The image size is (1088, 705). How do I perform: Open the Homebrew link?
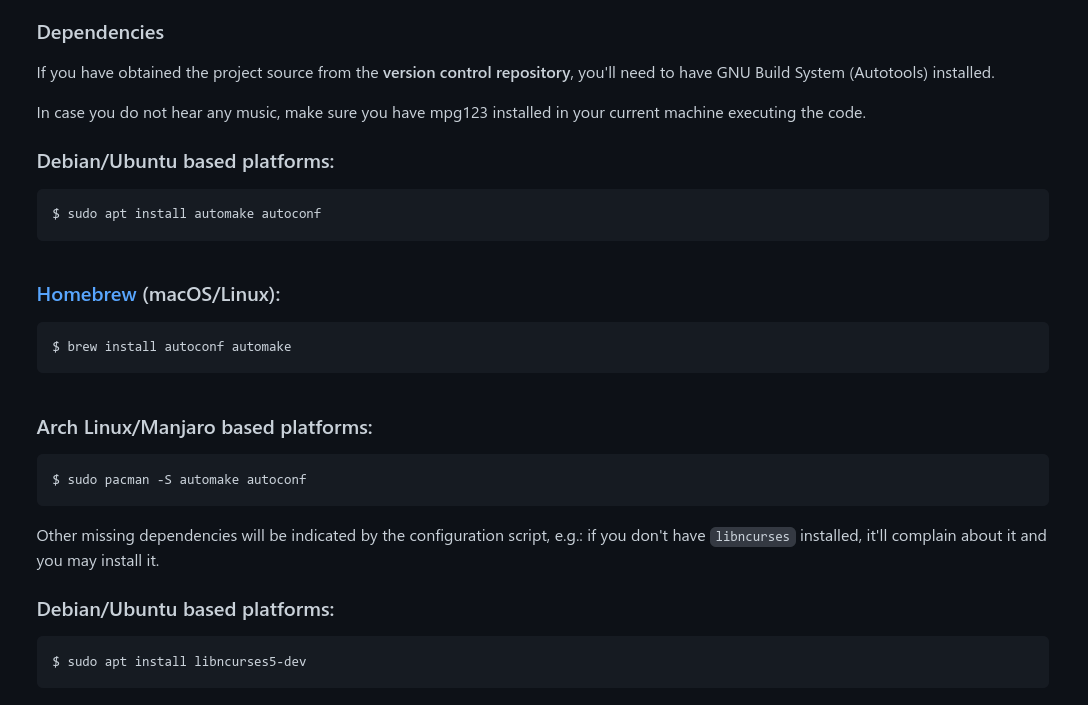click(86, 294)
